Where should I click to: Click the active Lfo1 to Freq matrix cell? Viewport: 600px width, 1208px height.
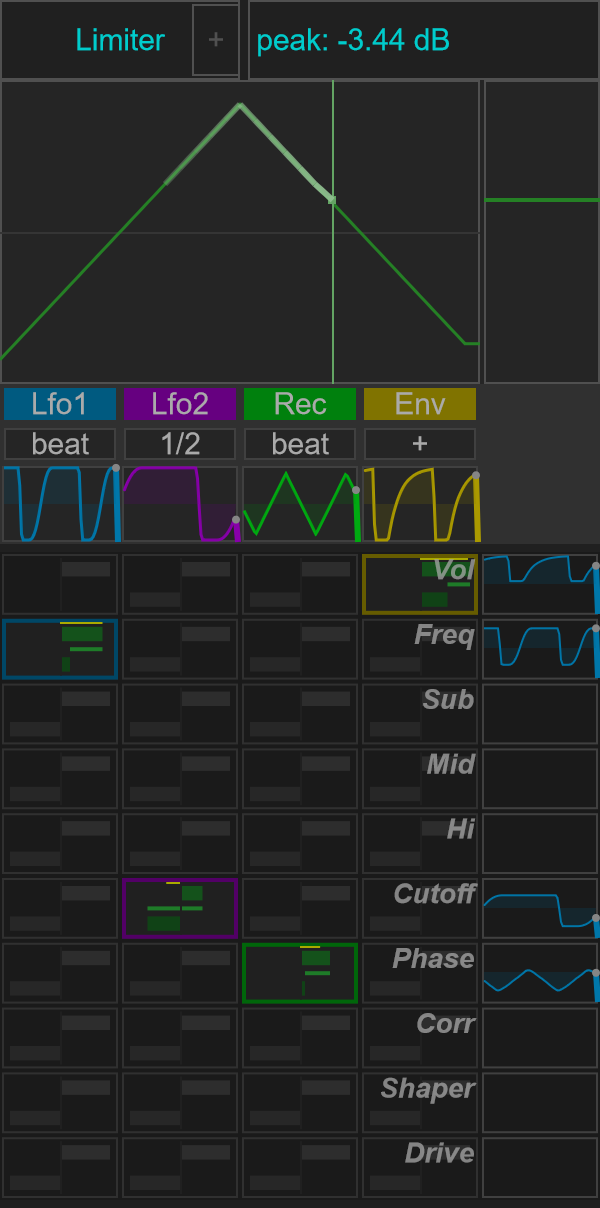pos(60,649)
